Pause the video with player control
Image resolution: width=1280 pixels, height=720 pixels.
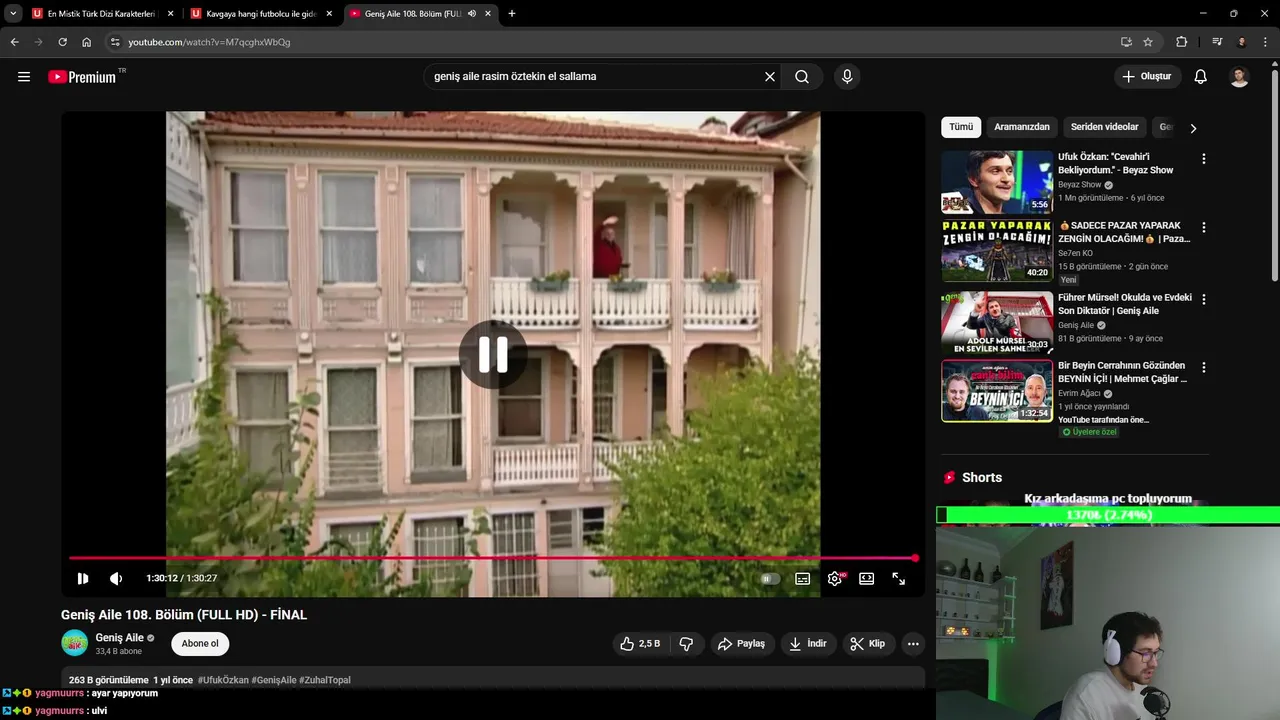[83, 578]
